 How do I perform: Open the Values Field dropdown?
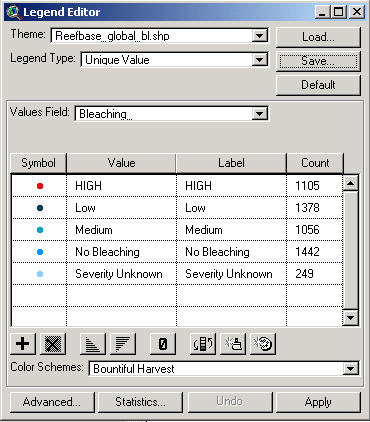click(x=260, y=114)
